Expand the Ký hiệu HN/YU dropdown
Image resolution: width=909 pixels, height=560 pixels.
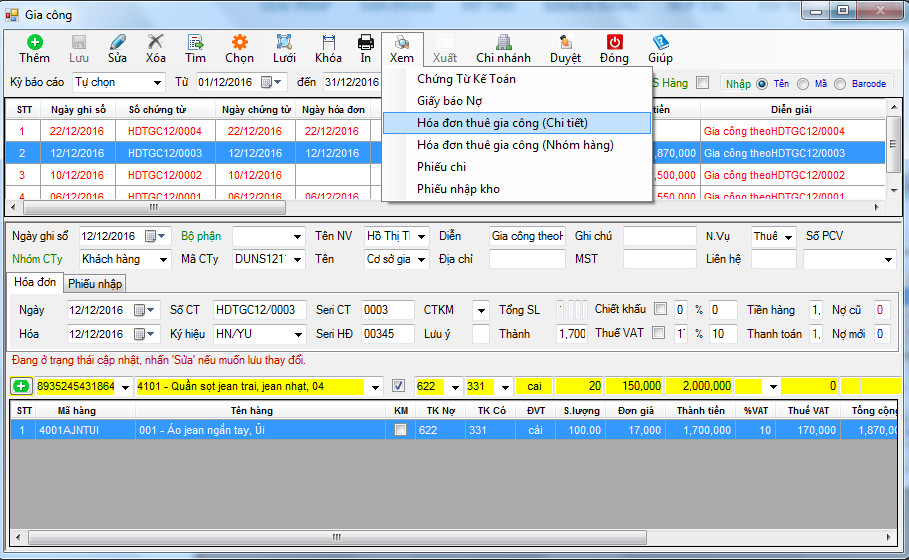298,334
